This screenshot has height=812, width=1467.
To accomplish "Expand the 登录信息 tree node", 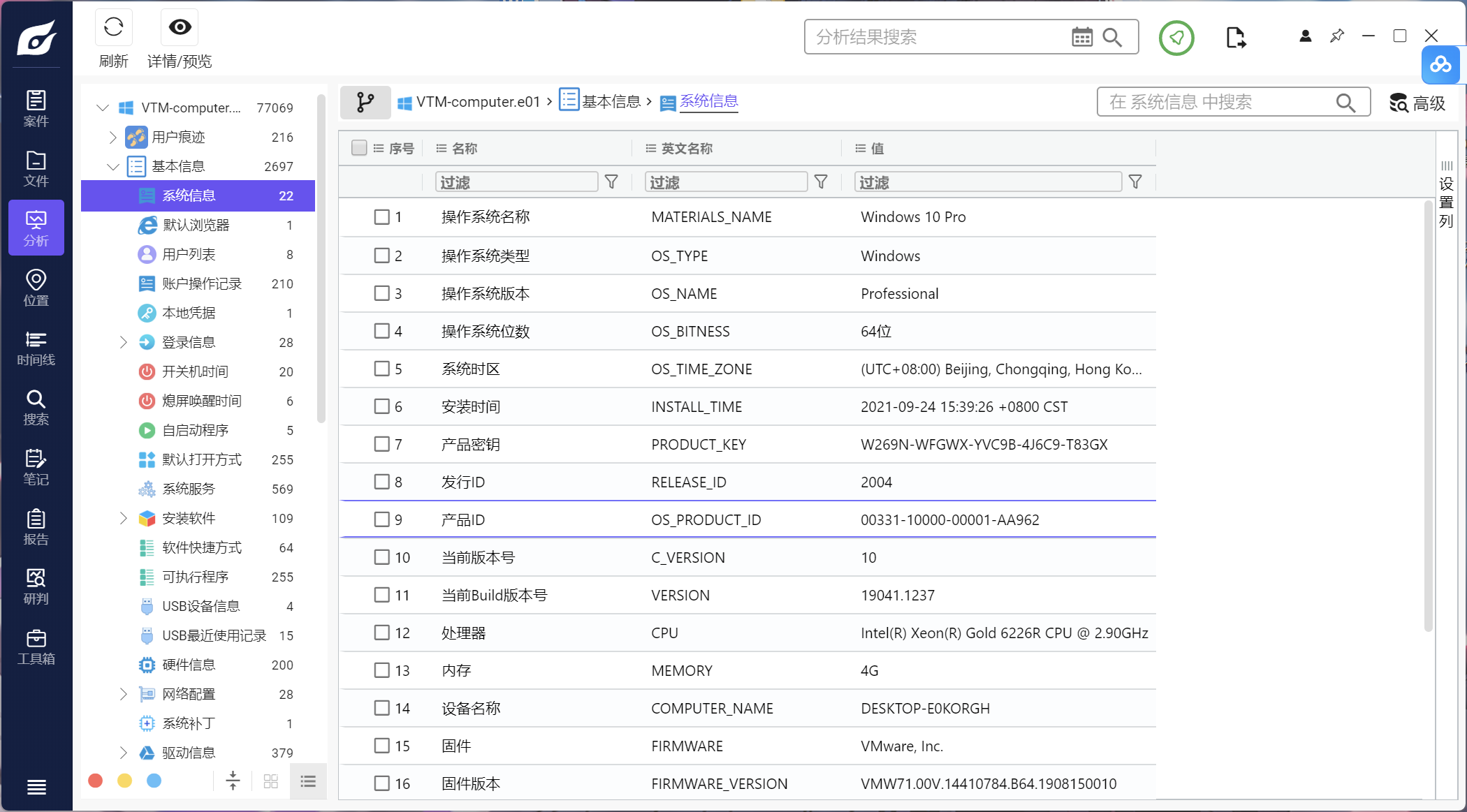I will click(124, 342).
